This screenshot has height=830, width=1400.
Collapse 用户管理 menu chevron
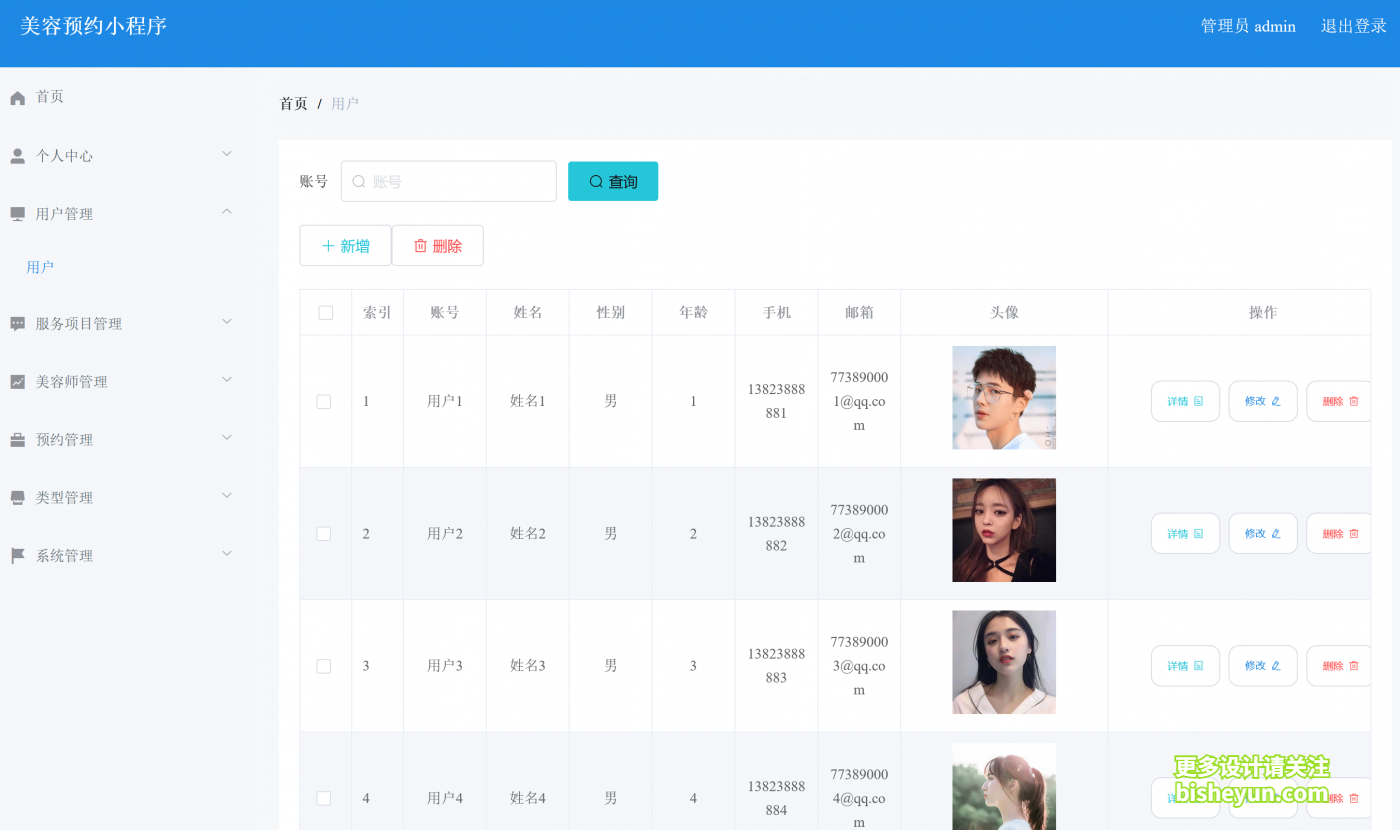(227, 212)
